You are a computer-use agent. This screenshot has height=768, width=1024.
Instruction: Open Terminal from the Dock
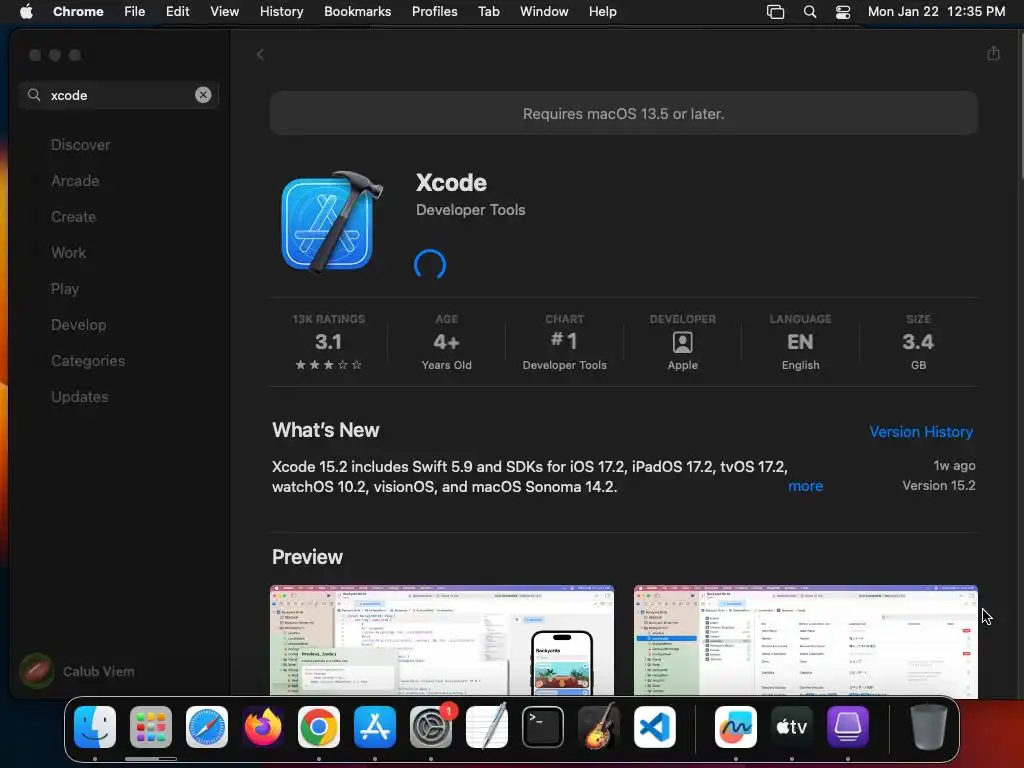coord(543,727)
